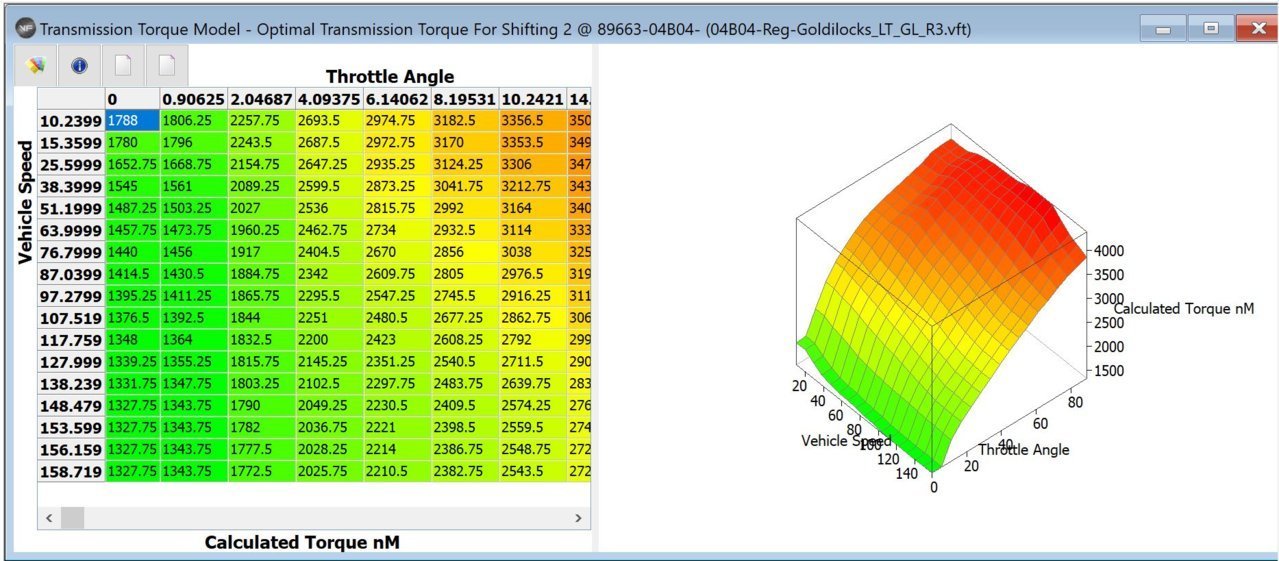This screenshot has height=561, width=1279.
Task: Maximize the Transmission Torque Model window
Action: point(1211,29)
